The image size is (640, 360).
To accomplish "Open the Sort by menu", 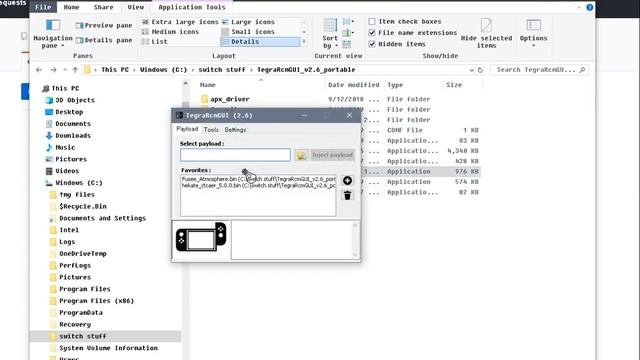I will pos(330,33).
